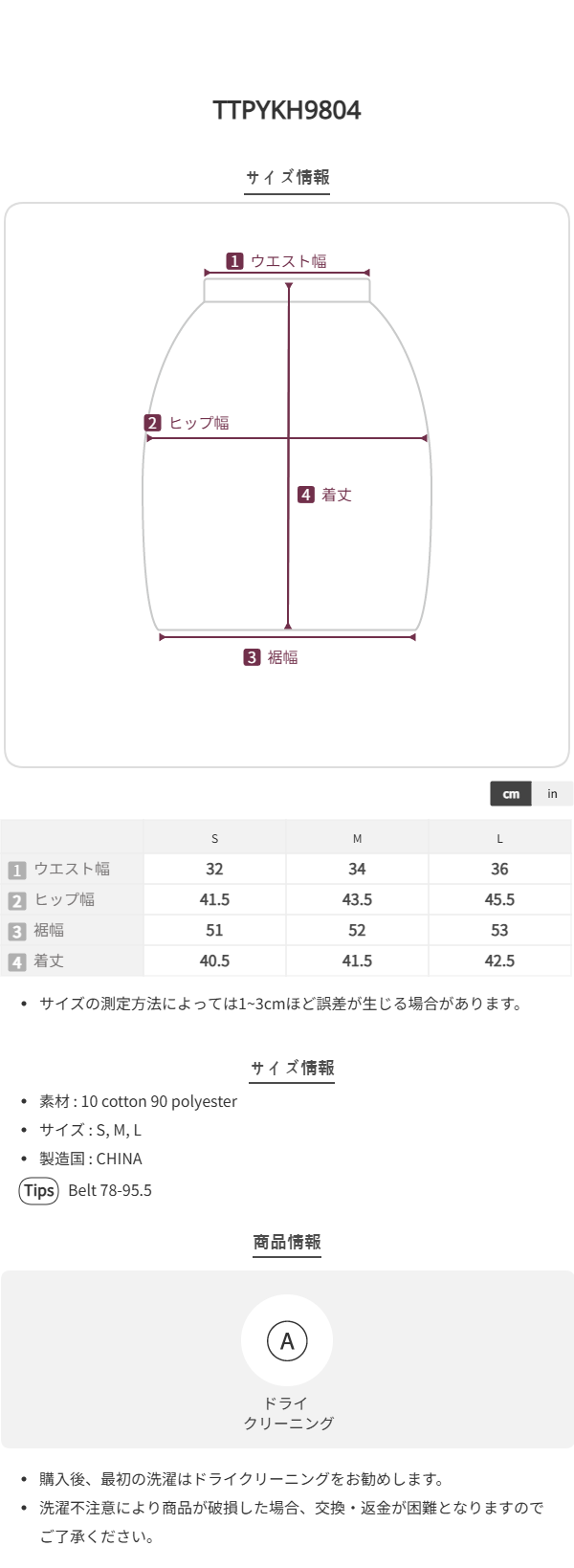Click the number 3 icon in size table

tap(16, 931)
